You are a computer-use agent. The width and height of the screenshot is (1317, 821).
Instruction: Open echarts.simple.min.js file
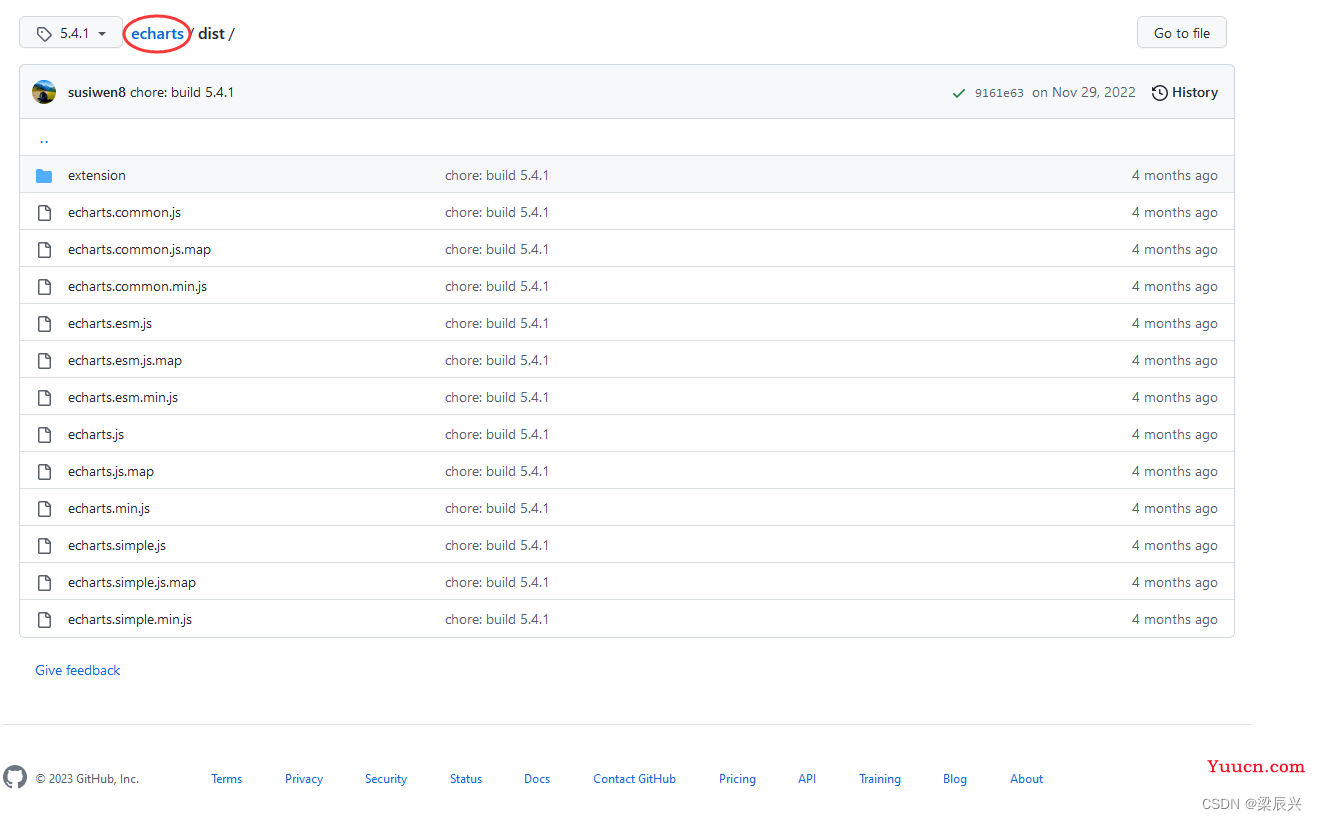pos(130,620)
